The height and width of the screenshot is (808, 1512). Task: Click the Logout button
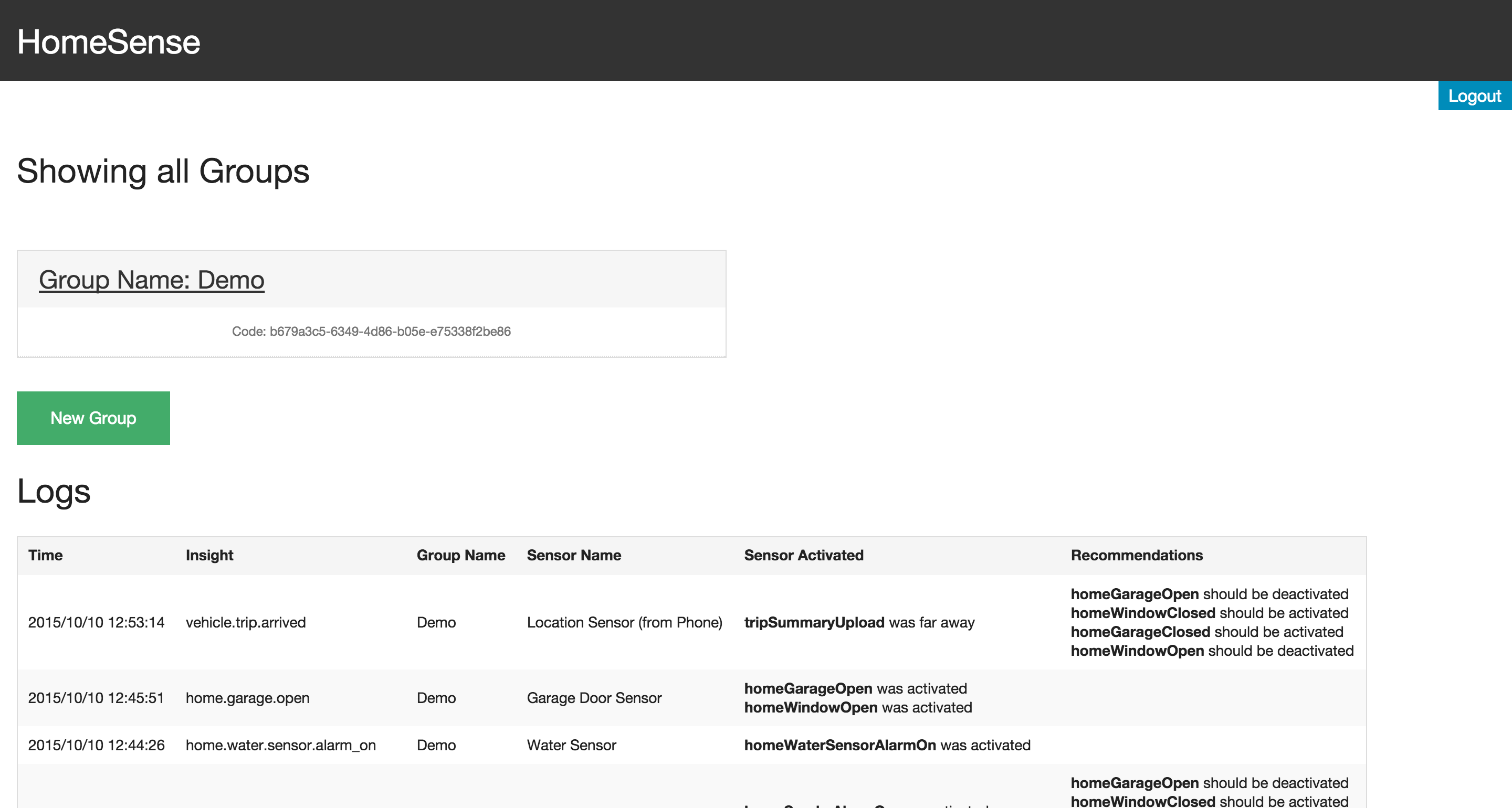[1474, 95]
